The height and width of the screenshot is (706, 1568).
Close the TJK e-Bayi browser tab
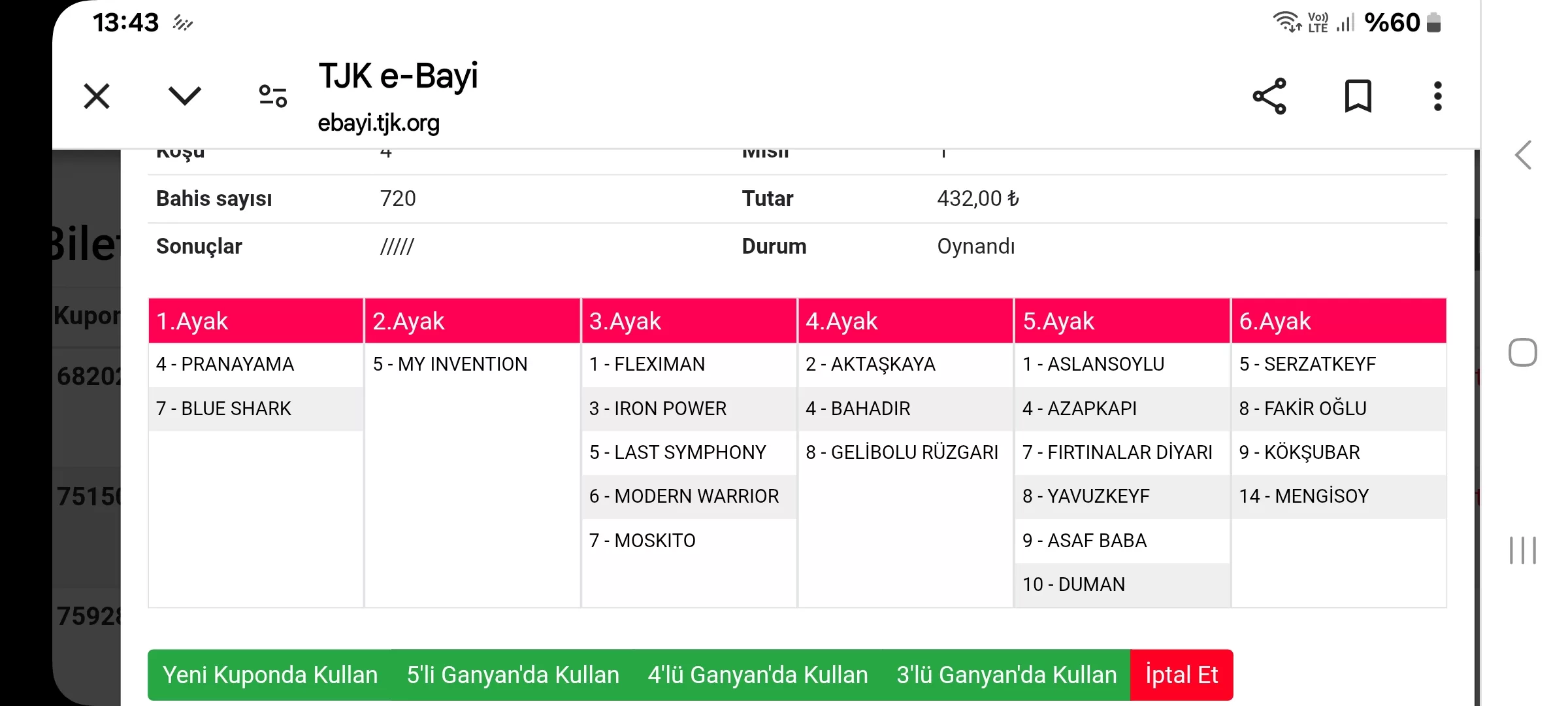pos(97,97)
